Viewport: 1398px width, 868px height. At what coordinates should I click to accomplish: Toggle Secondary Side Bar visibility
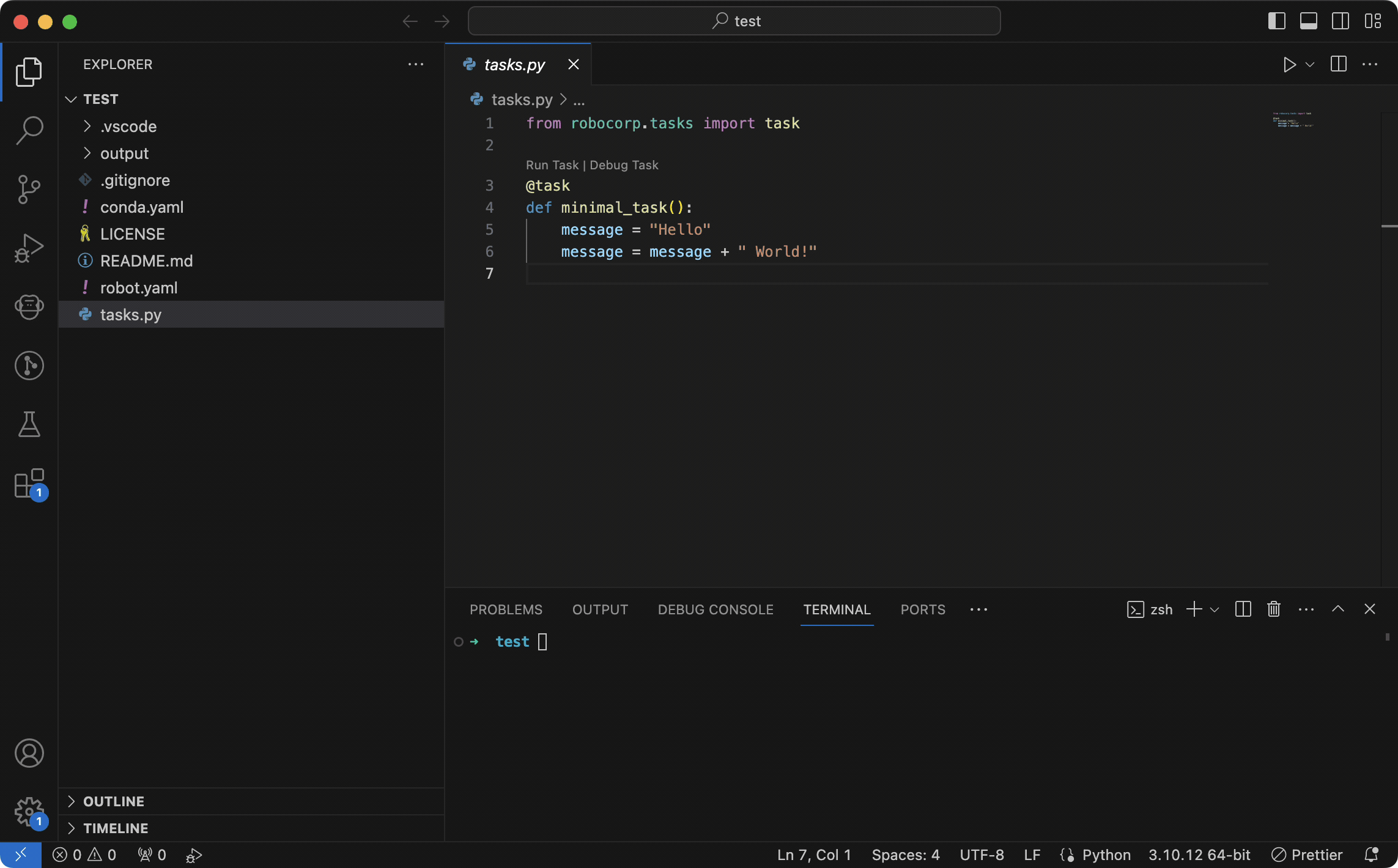[1341, 21]
